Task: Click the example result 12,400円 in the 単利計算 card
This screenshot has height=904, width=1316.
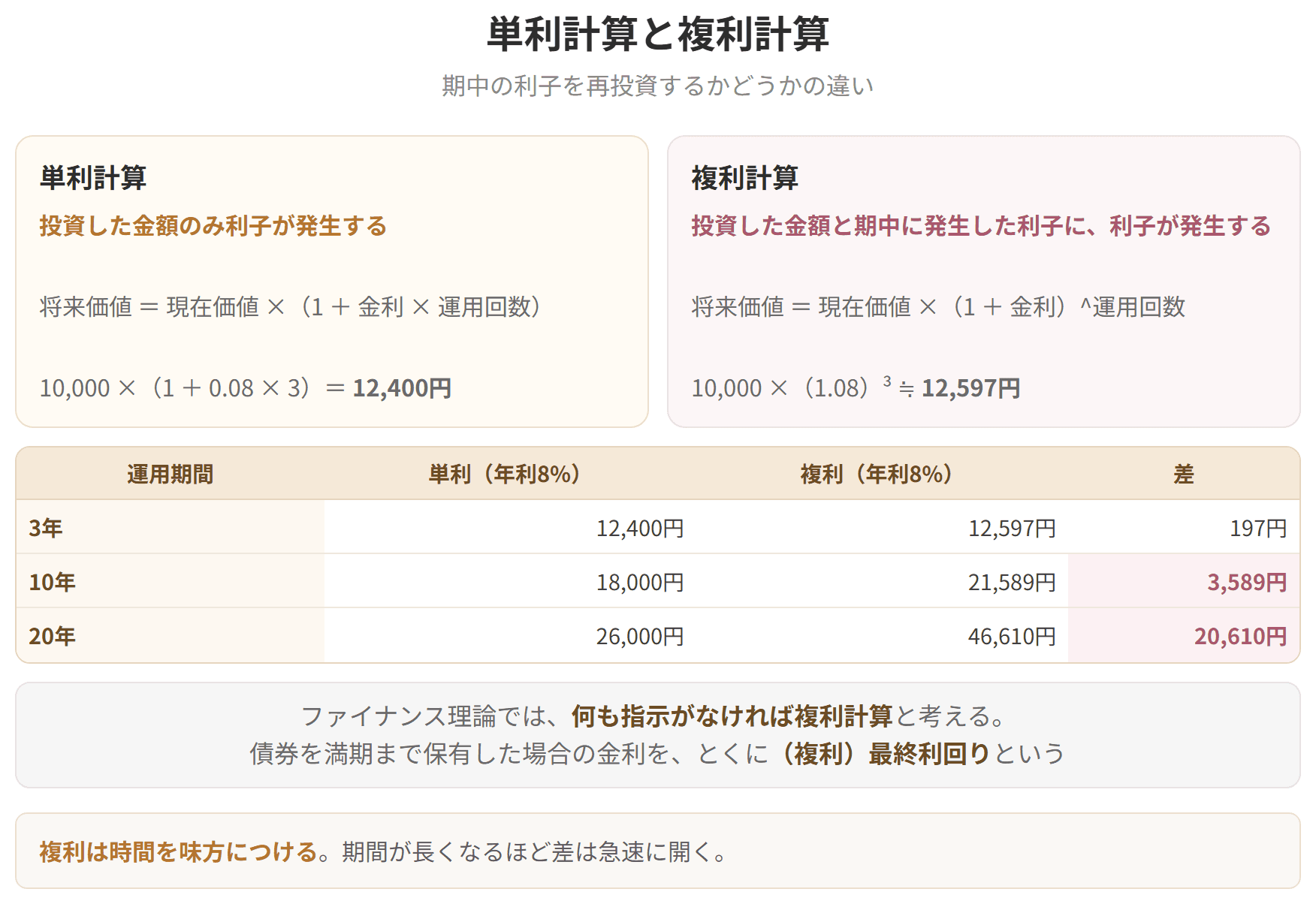Action: (402, 388)
